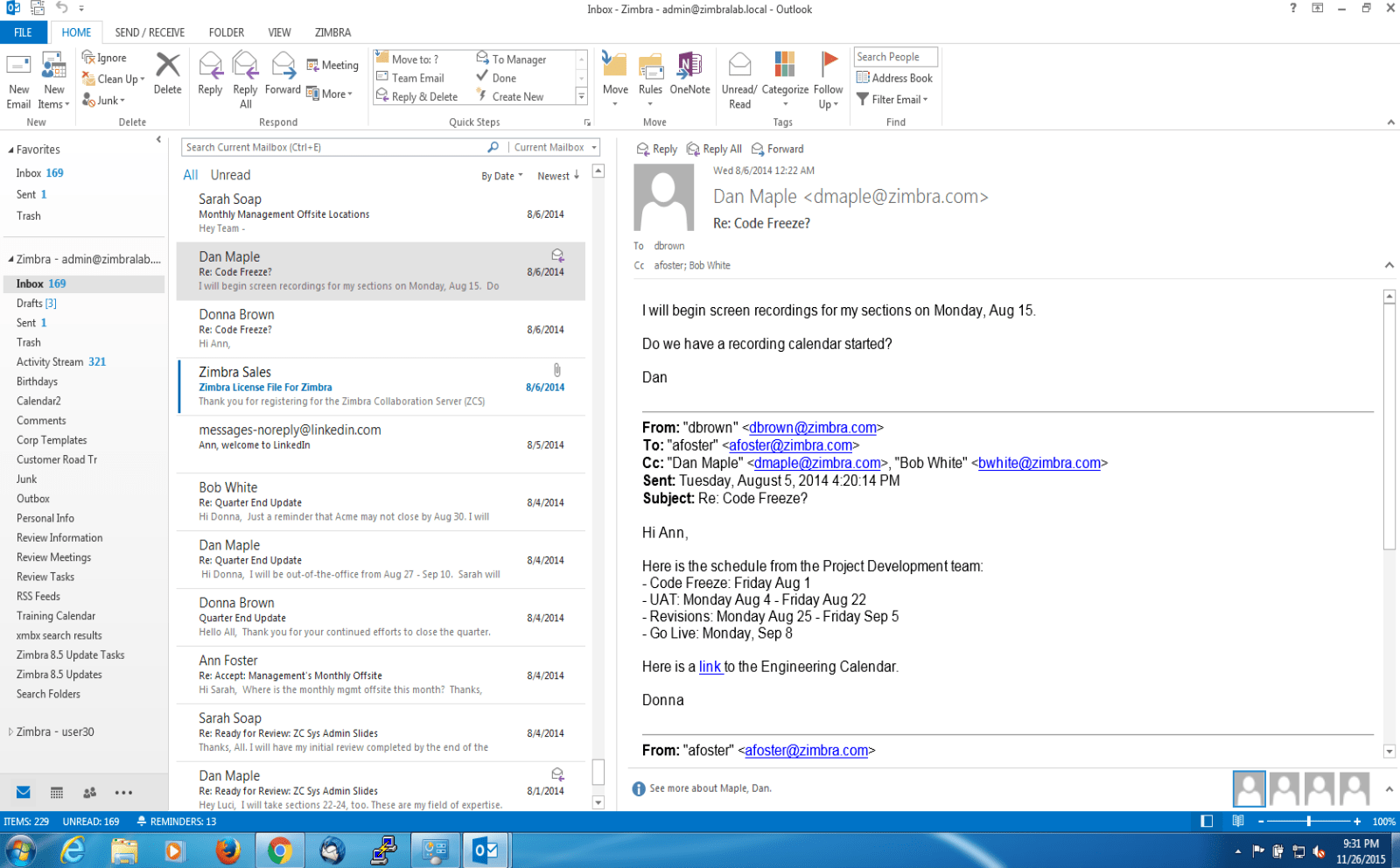Open the Address Book

pyautogui.click(x=894, y=78)
